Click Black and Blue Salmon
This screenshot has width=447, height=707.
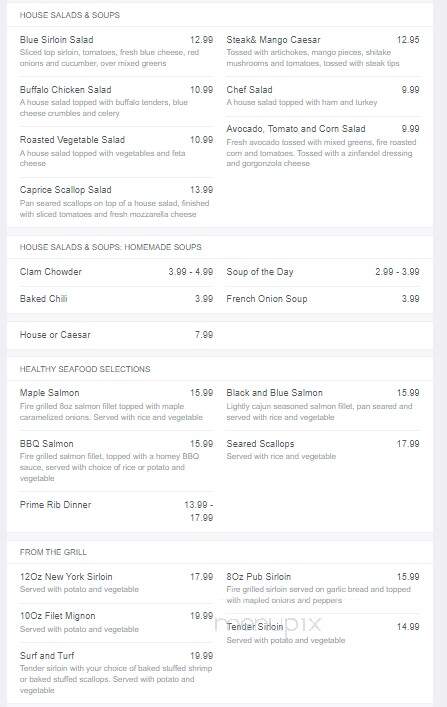323,404
